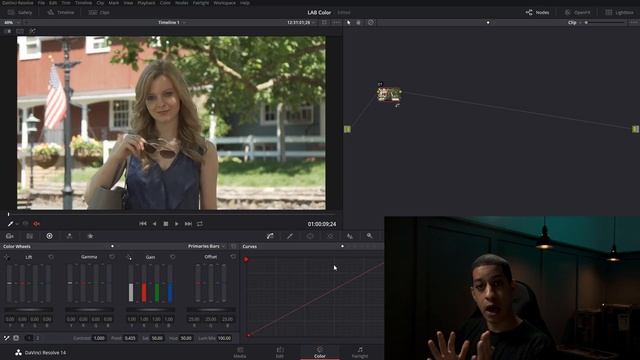Viewport: 640px width, 360px height.
Task: Select the Curves palette icon
Action: coord(270,236)
